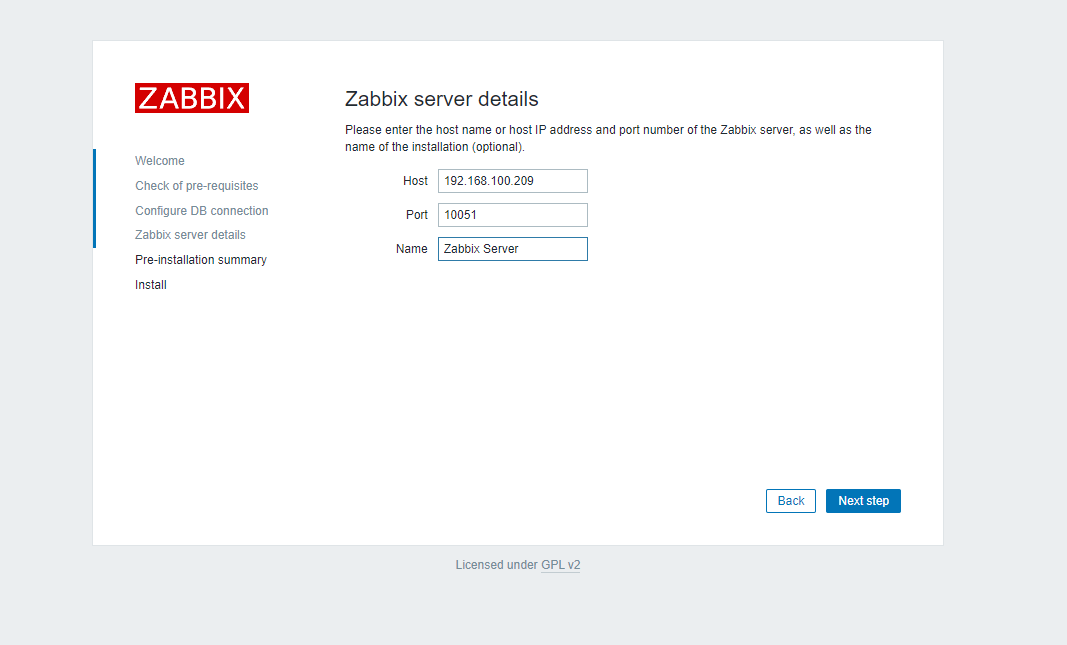Viewport: 1067px width, 645px height.
Task: Open the GPL v2 license link
Action: tap(561, 565)
